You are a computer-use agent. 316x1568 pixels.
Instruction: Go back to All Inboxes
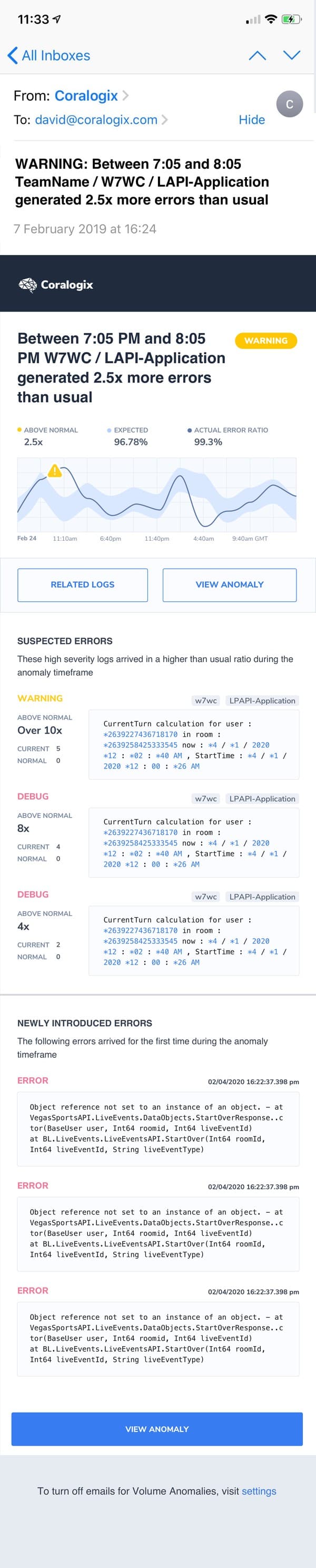(48, 55)
